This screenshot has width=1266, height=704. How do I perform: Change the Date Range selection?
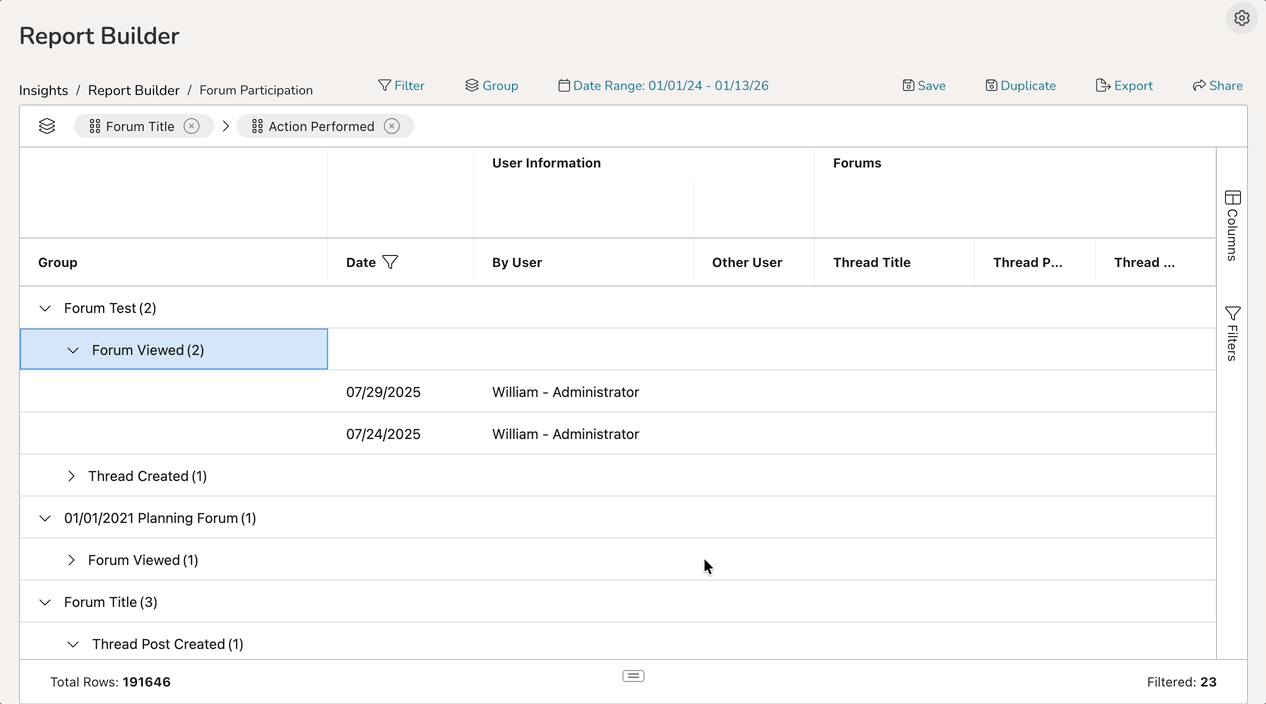coord(663,86)
